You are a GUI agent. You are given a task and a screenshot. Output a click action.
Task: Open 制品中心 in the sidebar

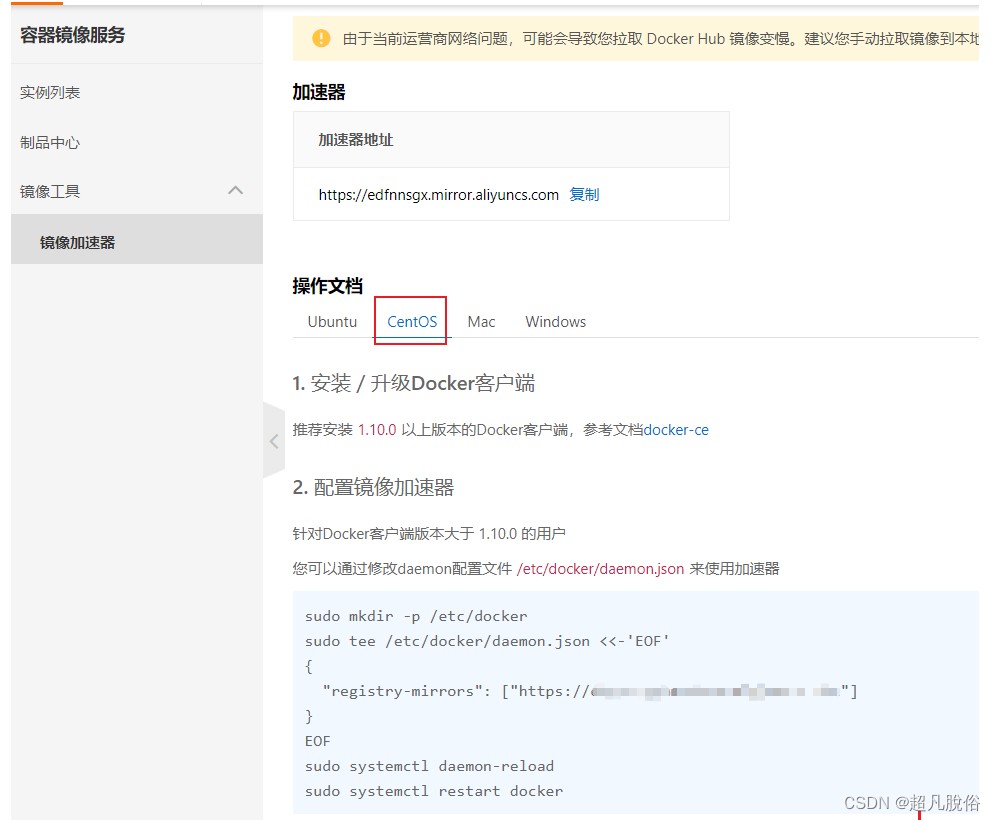(x=50, y=142)
